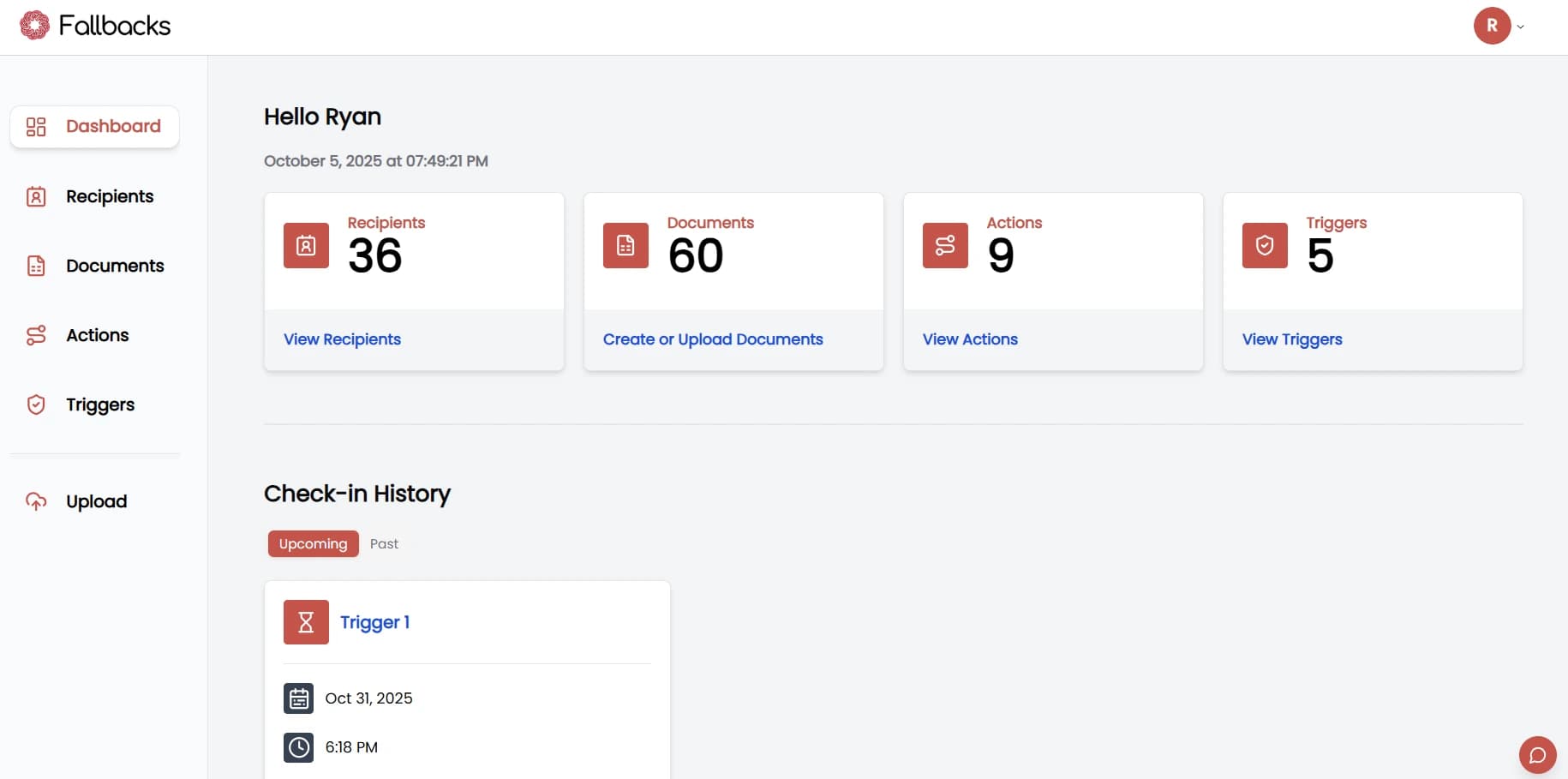
Task: Click the Recipients card icon
Action: pyautogui.click(x=306, y=246)
